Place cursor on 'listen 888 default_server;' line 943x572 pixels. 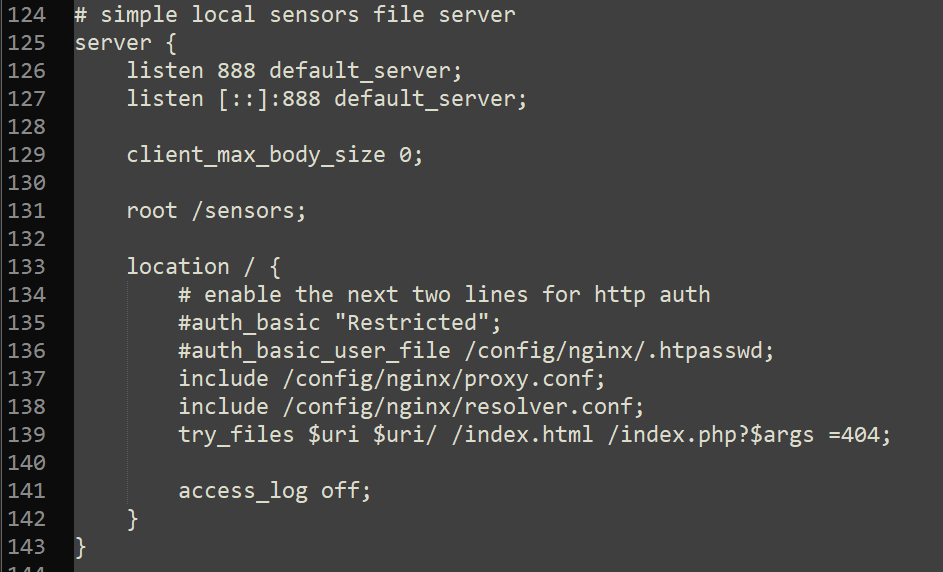294,71
